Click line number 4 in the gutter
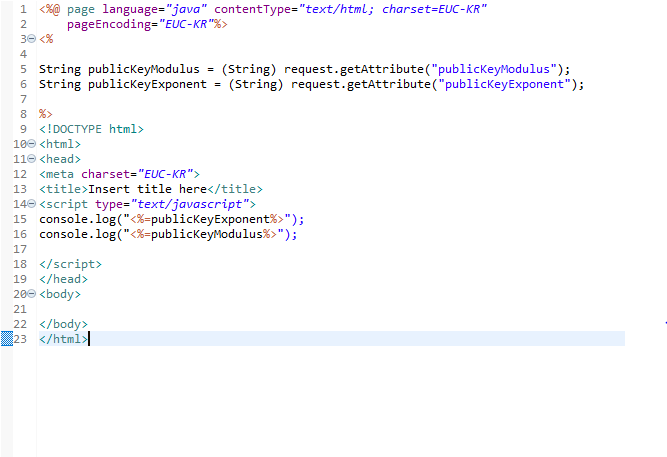The width and height of the screenshot is (667, 457). tap(23, 54)
